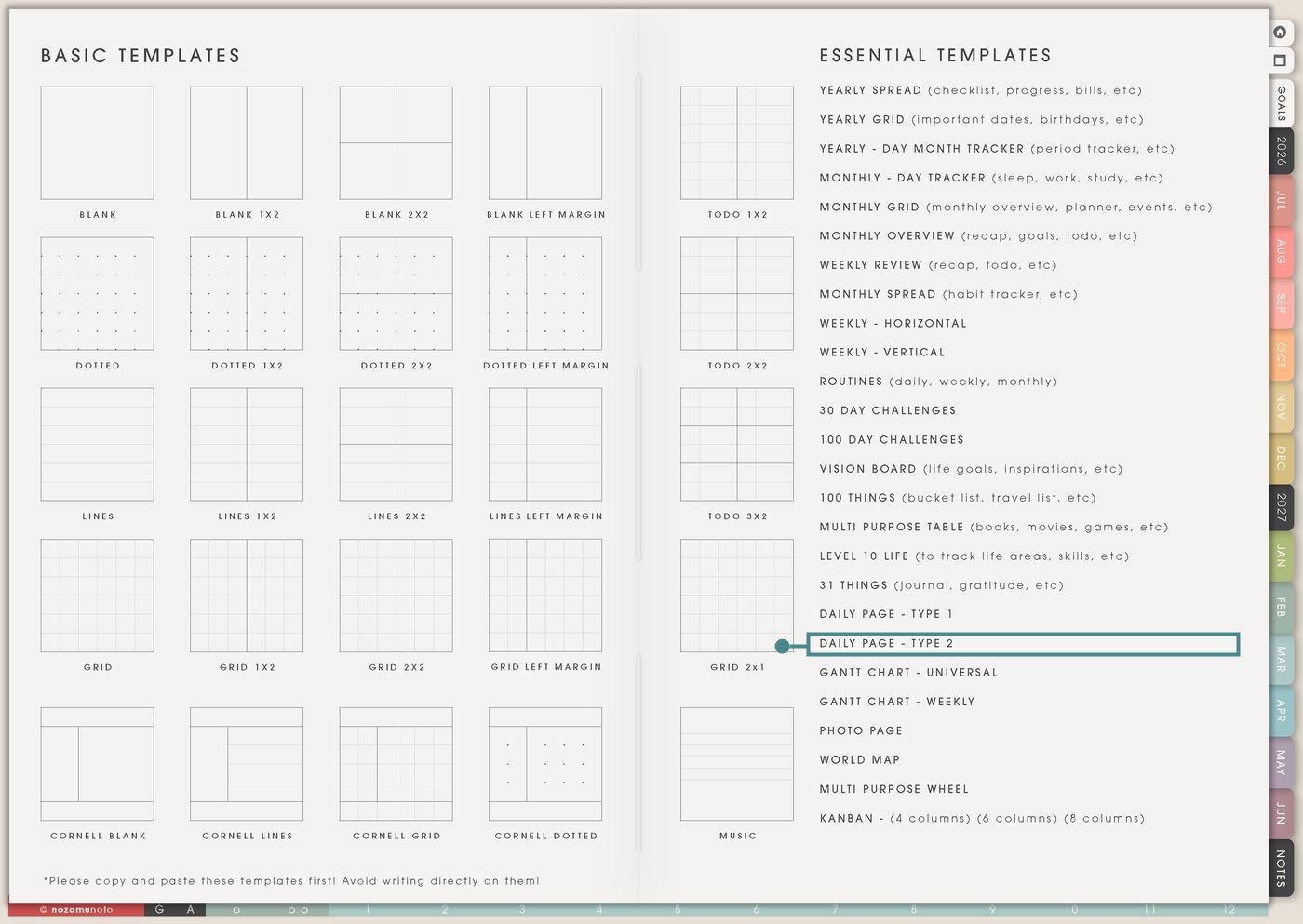
Task: Choose the BLANK LEFT MARGIN template
Action: (545, 143)
